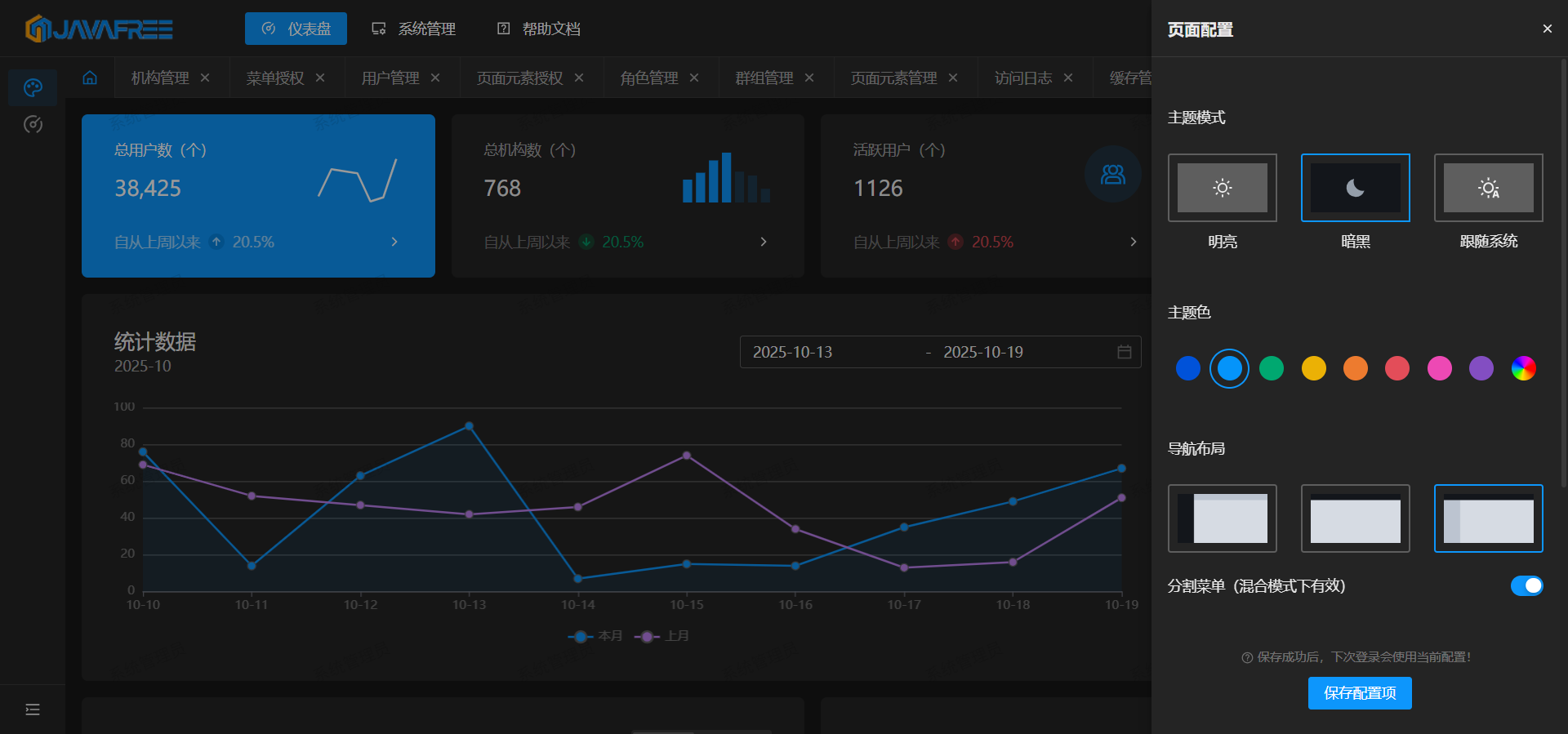Click the palette theme icon in left sidebar
The width and height of the screenshot is (1568, 734).
click(33, 87)
